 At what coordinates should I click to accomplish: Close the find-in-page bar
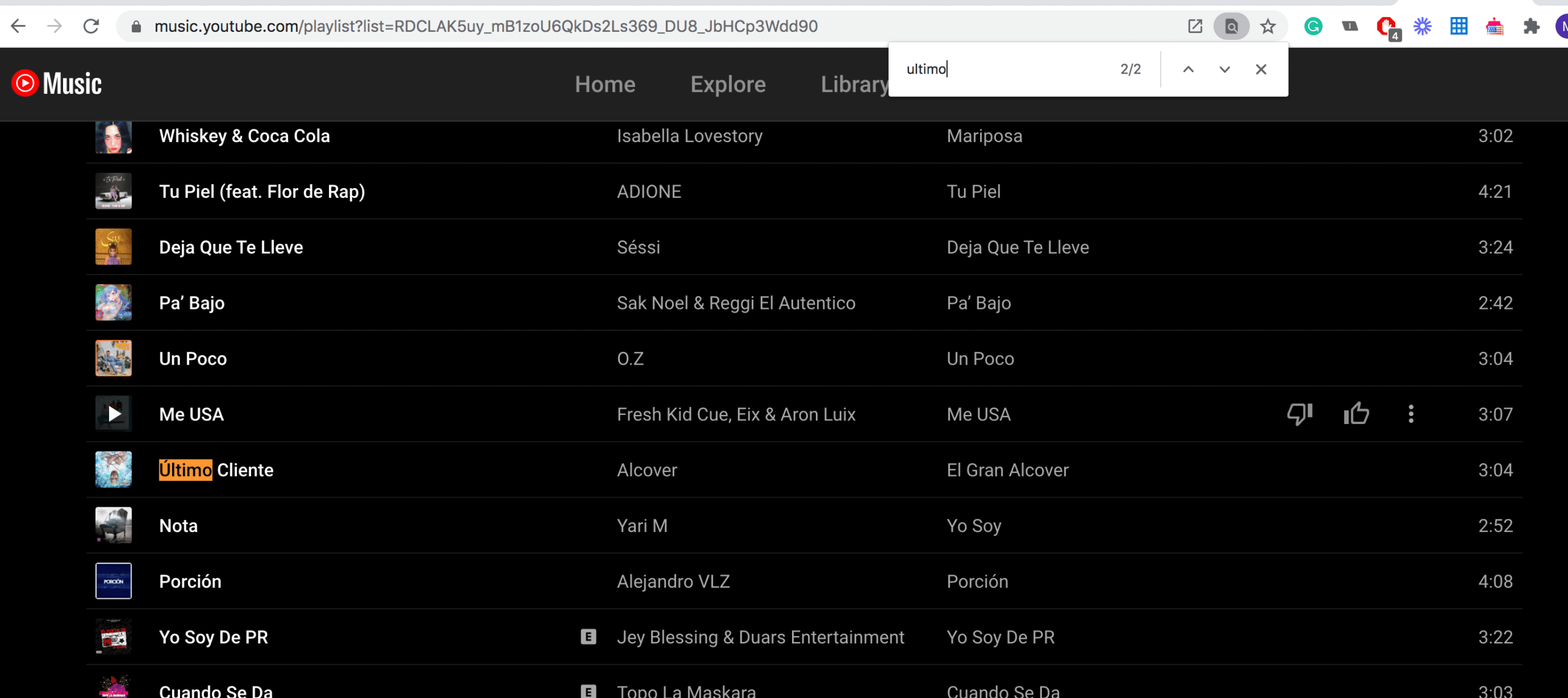[x=1261, y=69]
